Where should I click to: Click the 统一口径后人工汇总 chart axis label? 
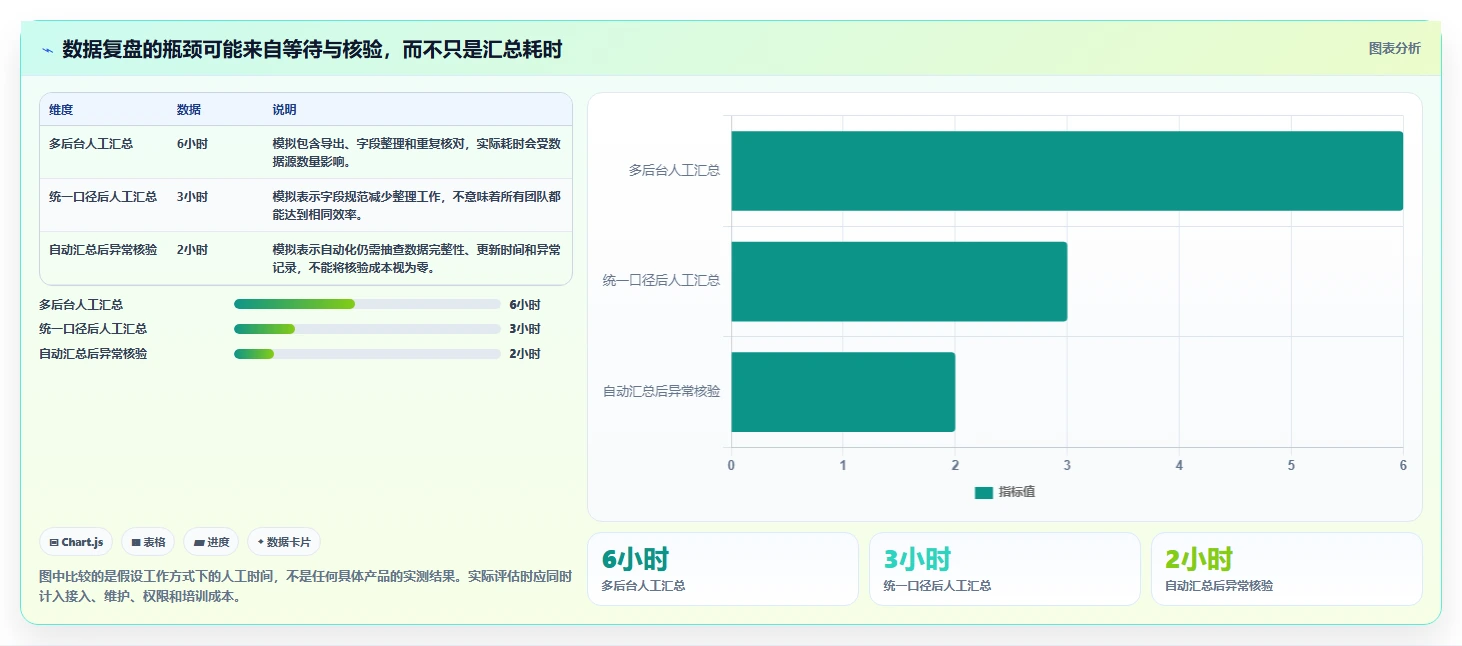[661, 281]
